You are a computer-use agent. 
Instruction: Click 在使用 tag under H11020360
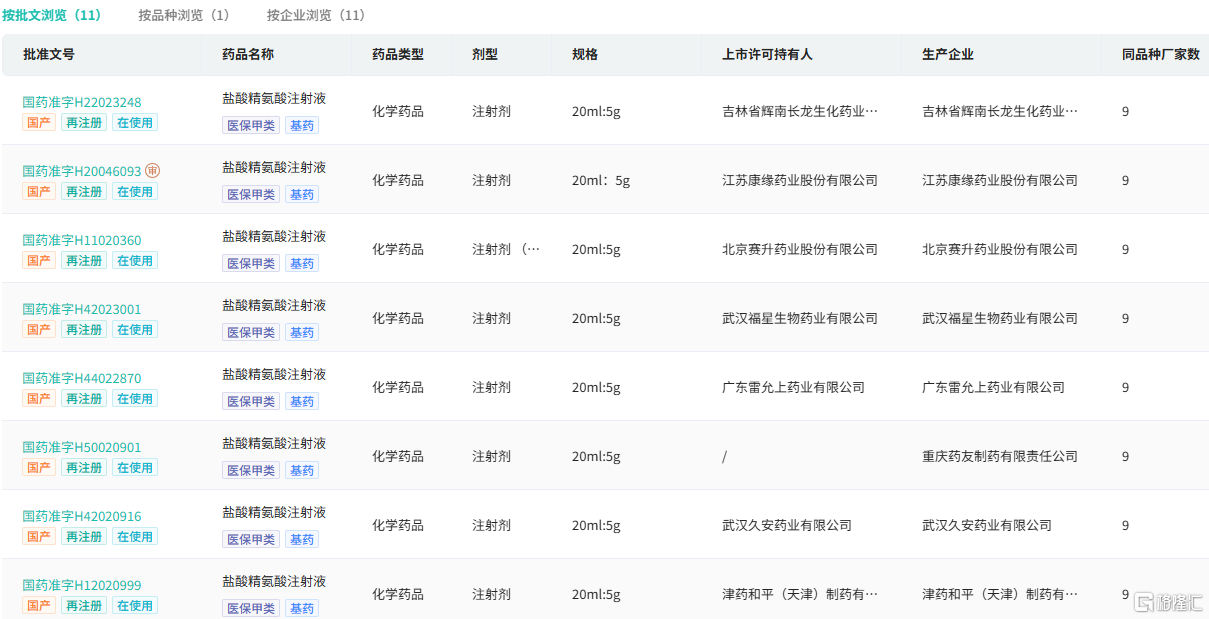tap(135, 260)
